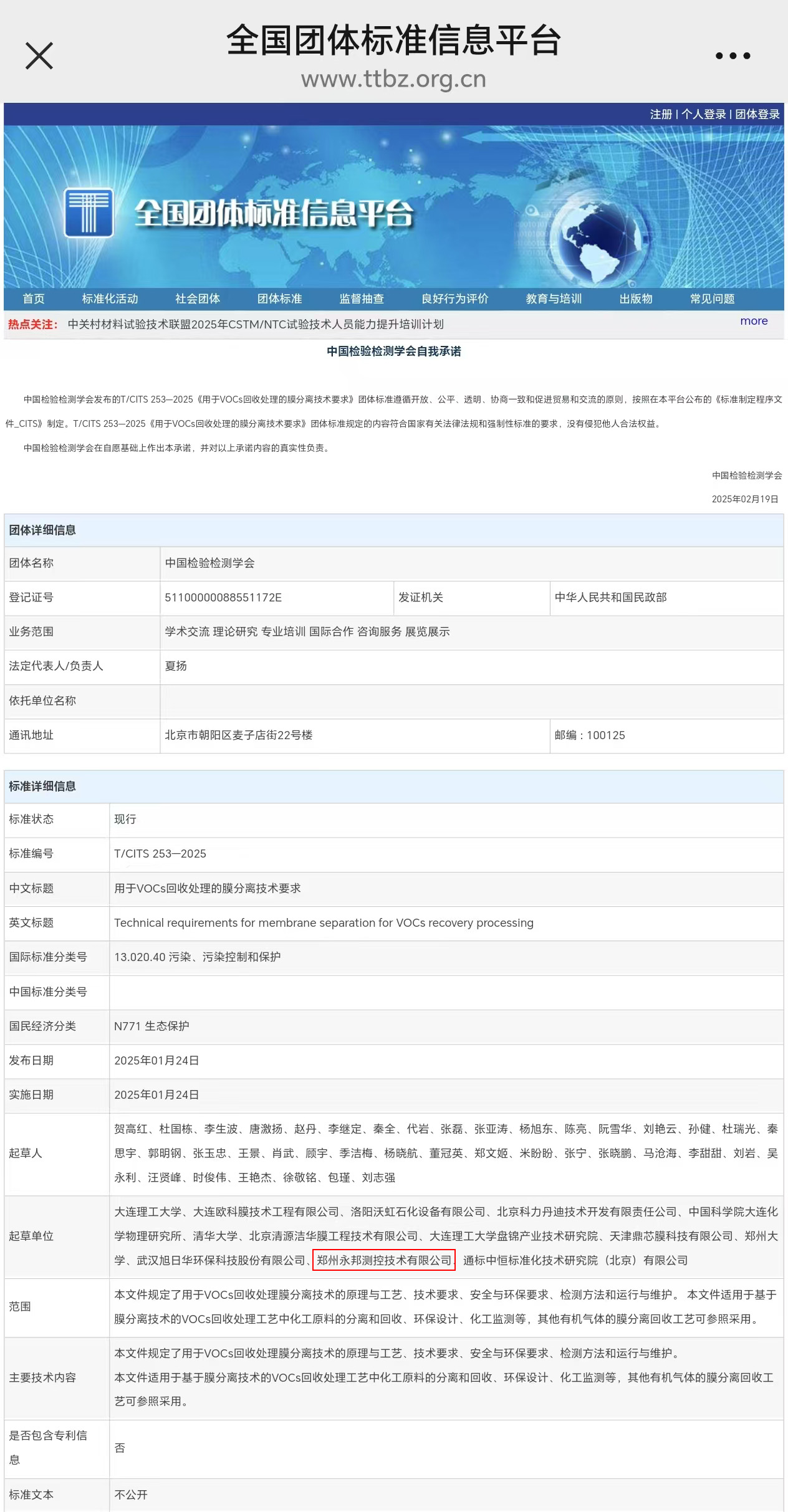The image size is (788, 1512).
Task: Open the 监督抽查 navigation item
Action: [362, 299]
